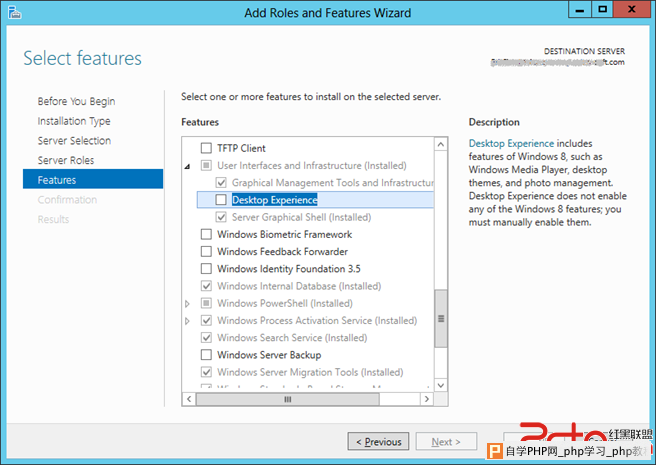Select Windows Server Migration Tools (Installed) row
The image size is (656, 465).
tap(310, 372)
